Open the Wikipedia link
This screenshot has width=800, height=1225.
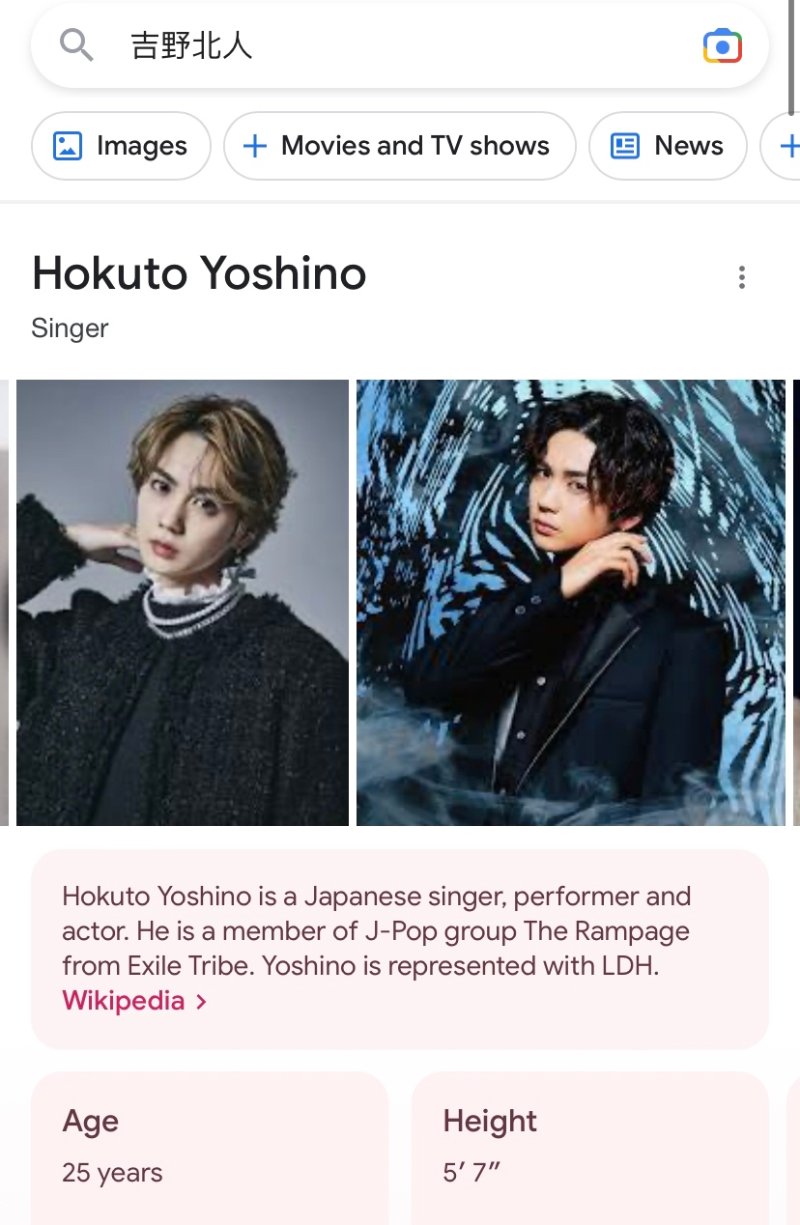[123, 1001]
